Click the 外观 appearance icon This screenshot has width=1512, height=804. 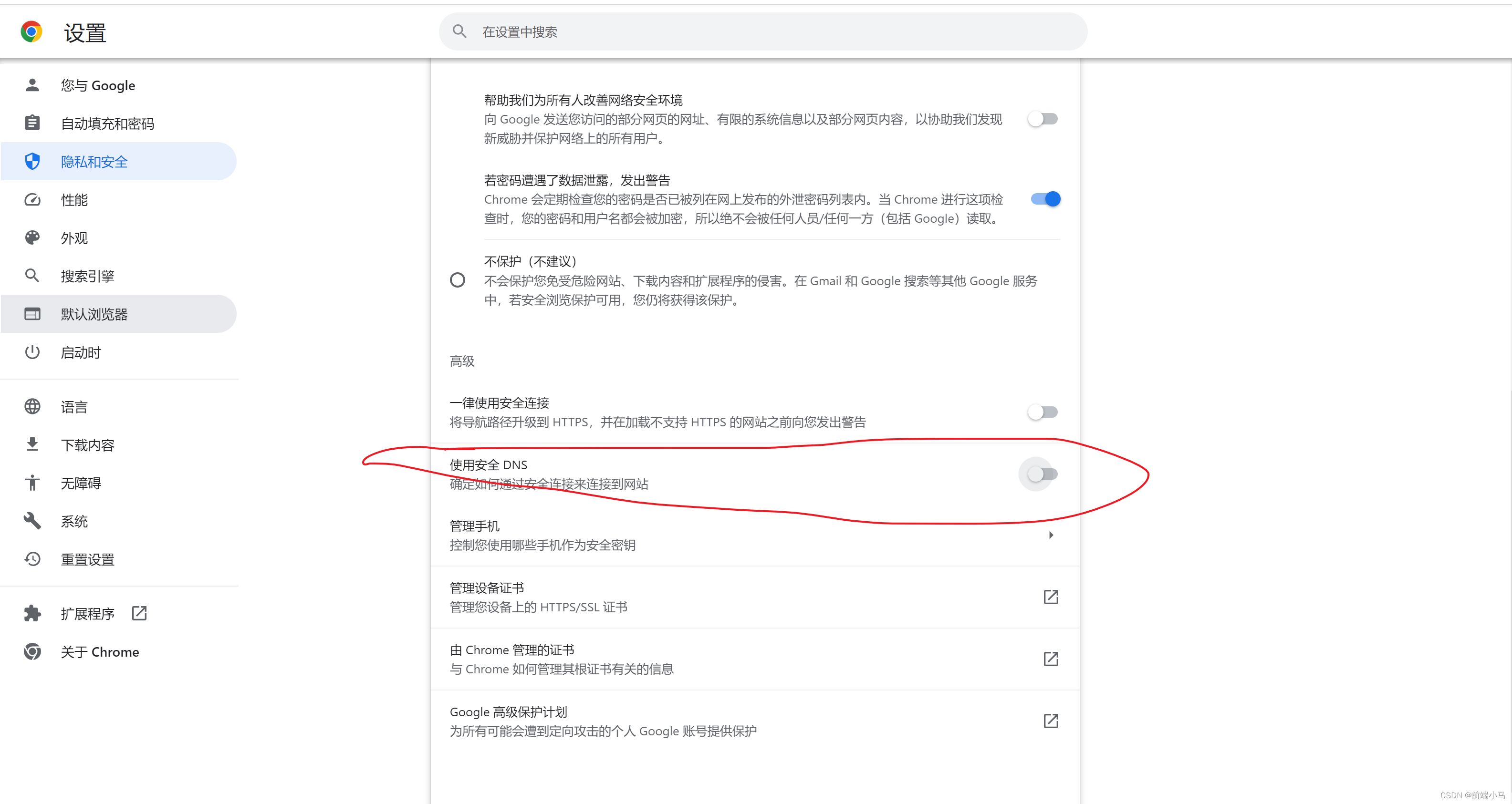coord(30,238)
